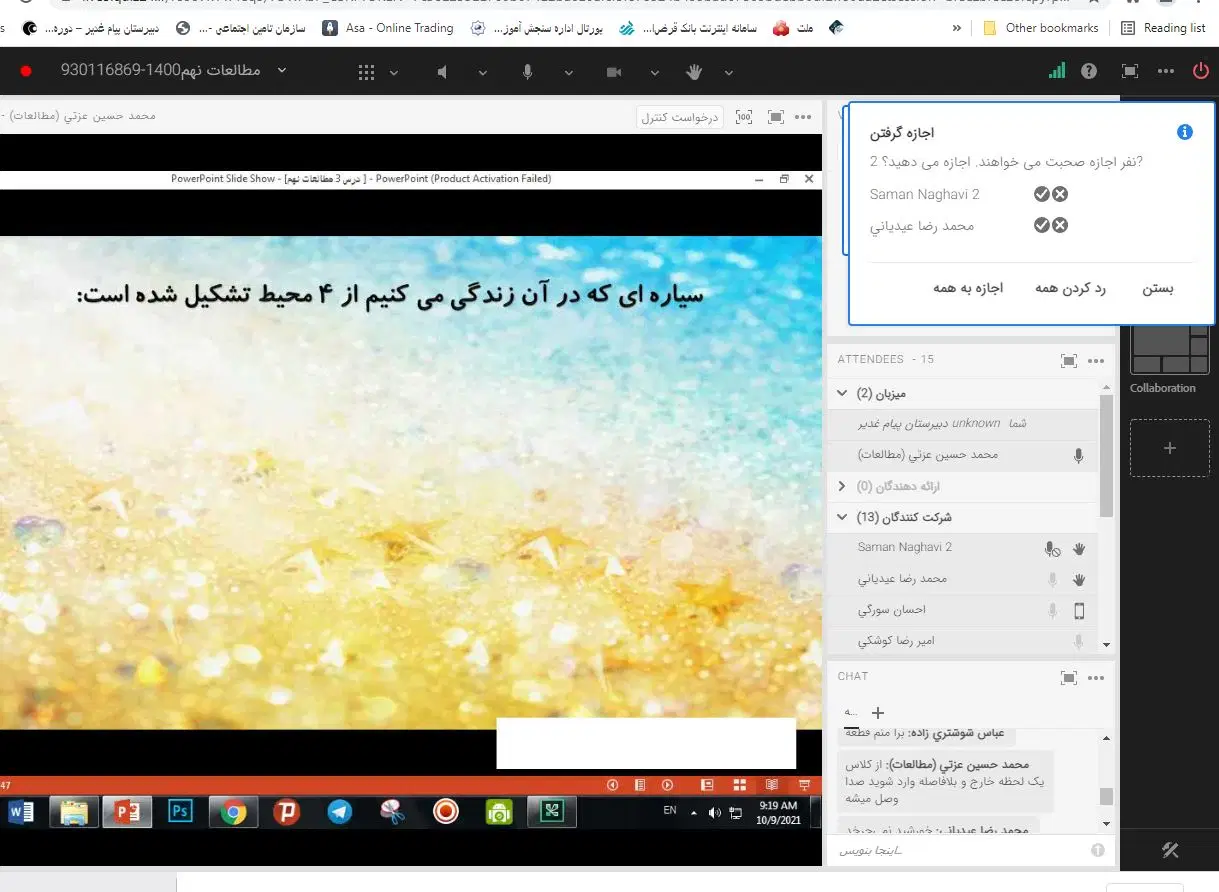Set shared screen zoom to 100 percent
1219x892 pixels.
coord(743,117)
